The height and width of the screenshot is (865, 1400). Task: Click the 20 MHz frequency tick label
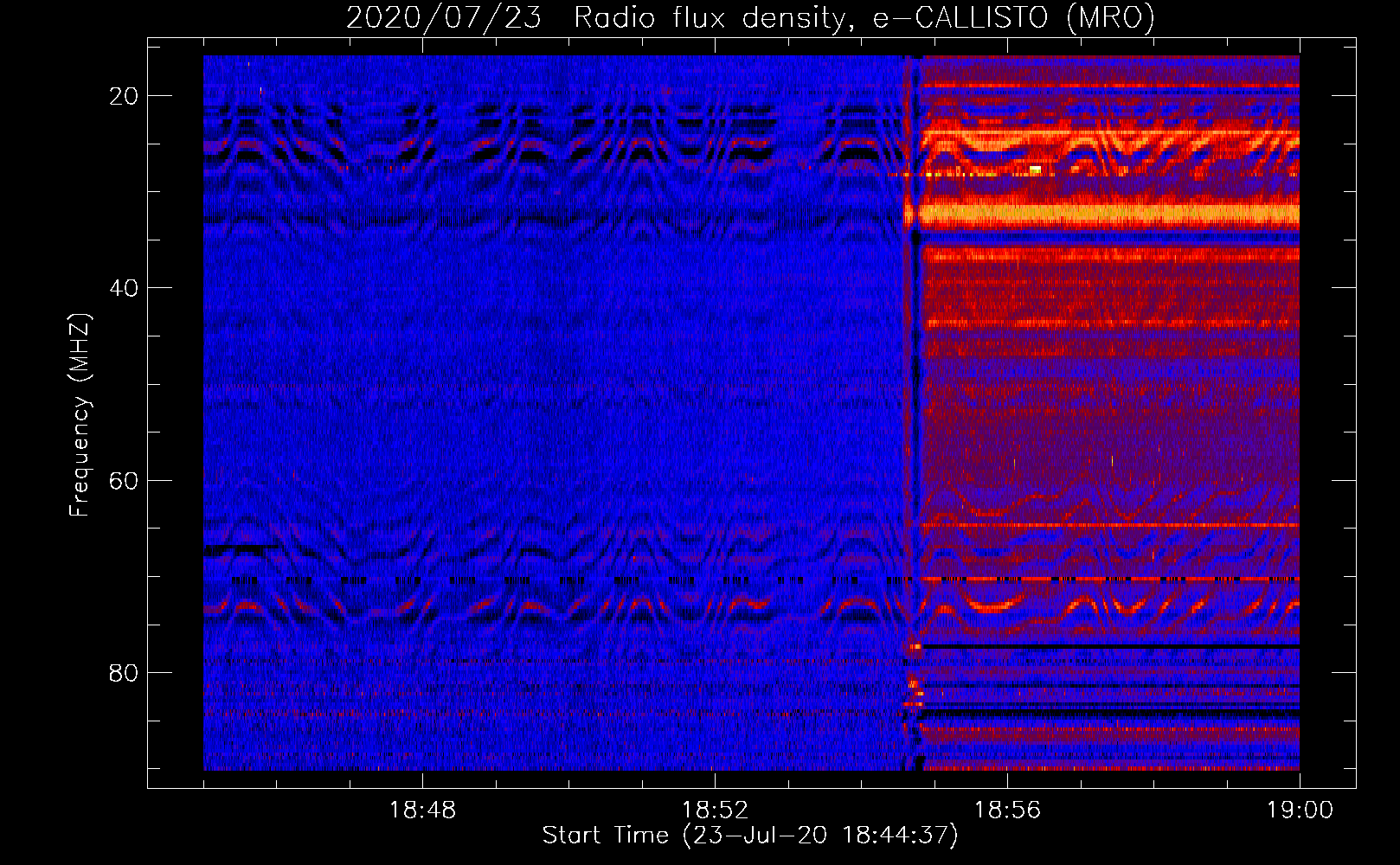pyautogui.click(x=124, y=96)
